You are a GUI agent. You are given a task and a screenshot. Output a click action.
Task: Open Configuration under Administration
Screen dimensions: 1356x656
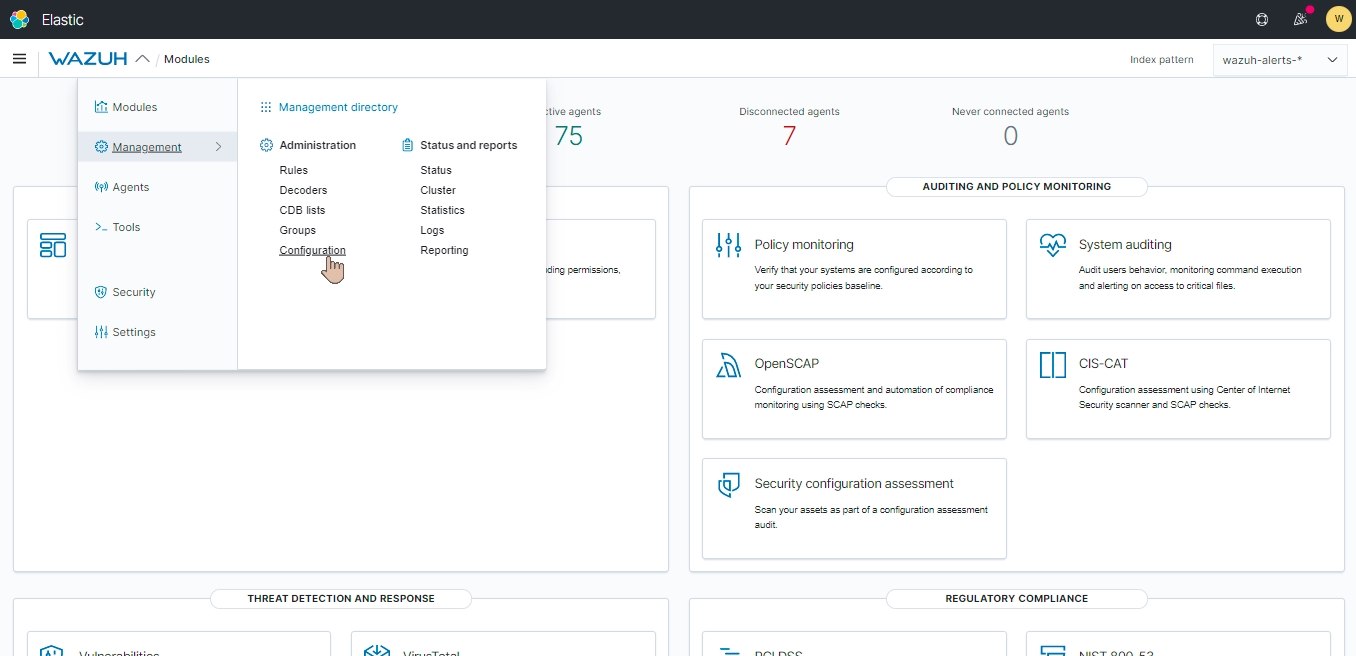(313, 250)
